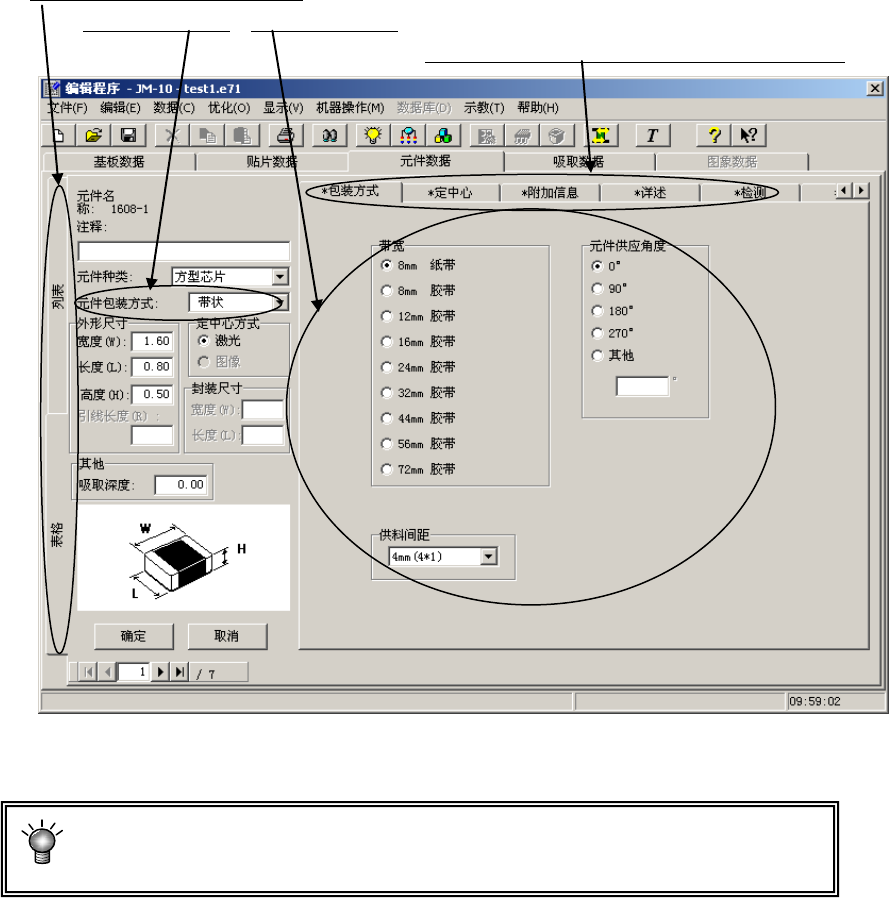
Task: Click the binoculars Find icon
Action: (x=329, y=135)
